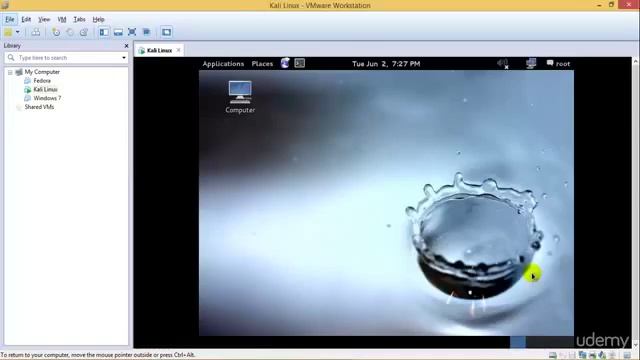Select the Fedora virtual machine
Viewport: 640px width, 360px height.
[x=42, y=81]
